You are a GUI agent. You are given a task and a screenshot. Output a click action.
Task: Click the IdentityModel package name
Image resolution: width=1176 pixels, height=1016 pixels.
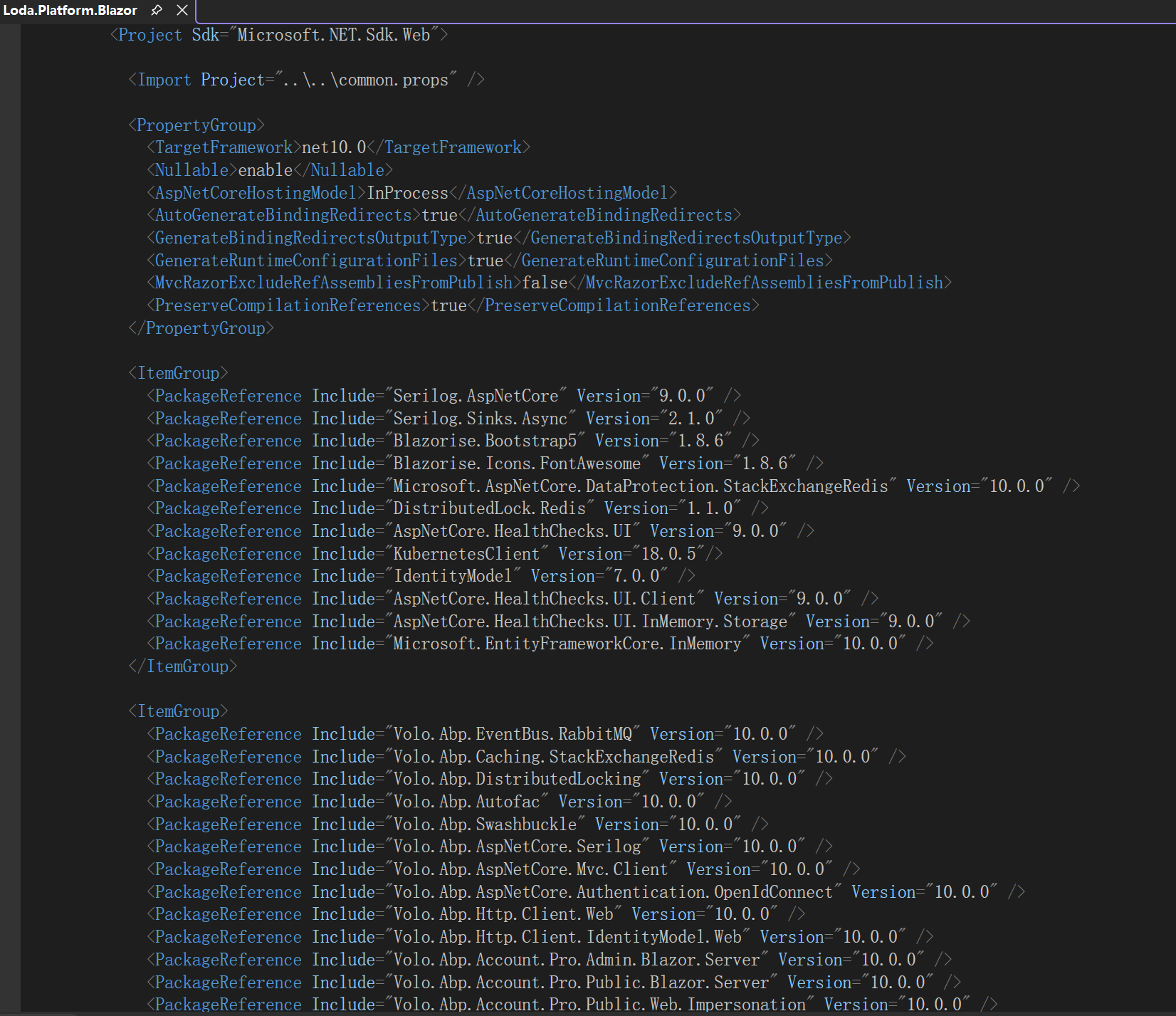(x=452, y=576)
